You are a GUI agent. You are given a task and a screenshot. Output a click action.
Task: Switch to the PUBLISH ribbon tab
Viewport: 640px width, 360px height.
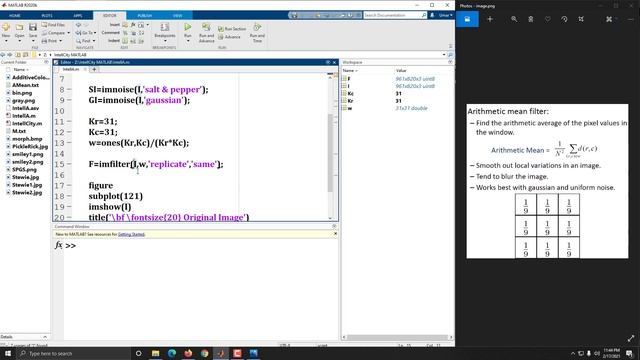144,16
